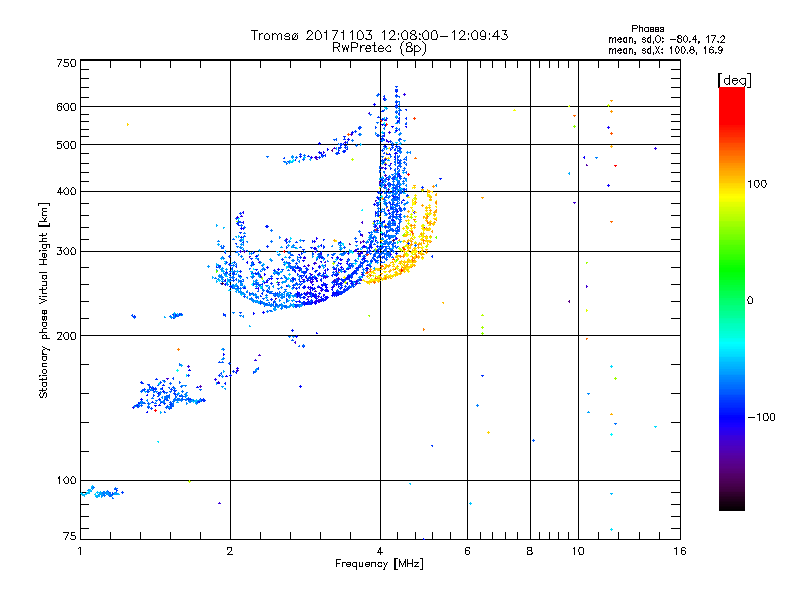Viewport: 800px width, 600px height.
Task: Click the y-axis tick label '400'
Action: point(66,191)
